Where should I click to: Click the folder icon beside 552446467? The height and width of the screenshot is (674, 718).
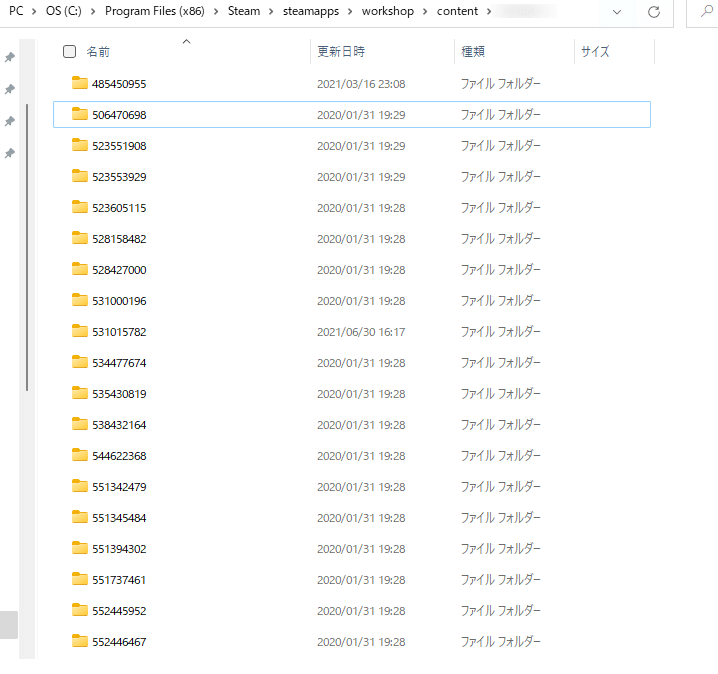(80, 642)
